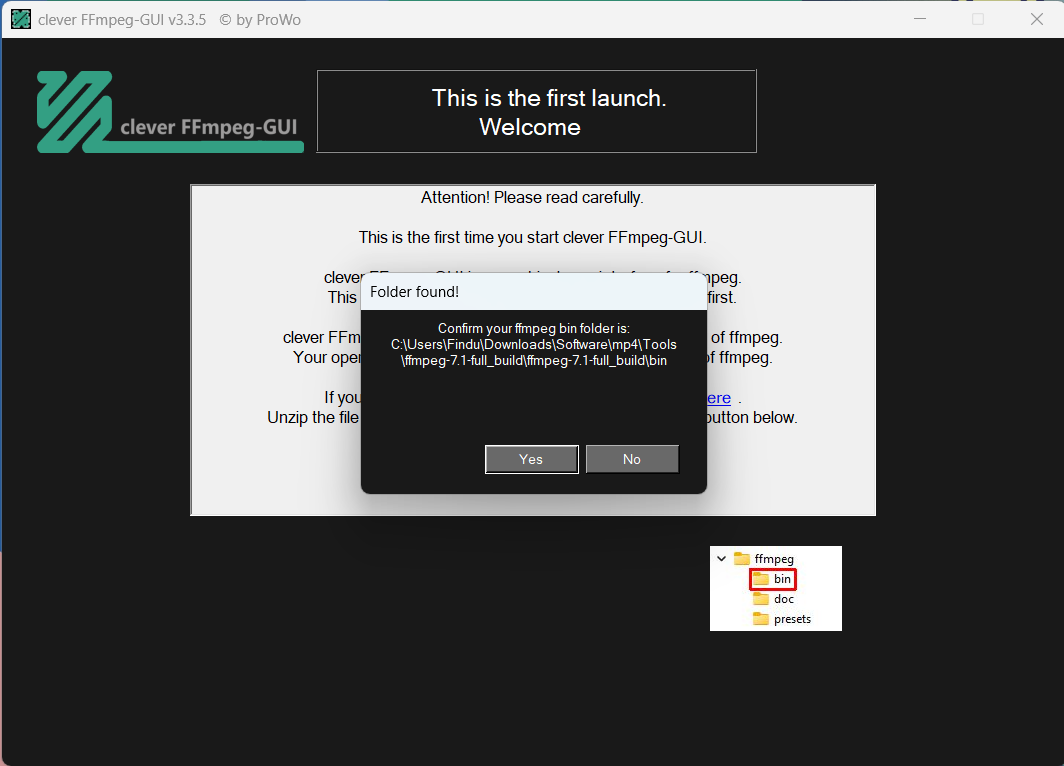This screenshot has width=1064, height=766.
Task: Click the app icon in the title bar
Action: 21,19
